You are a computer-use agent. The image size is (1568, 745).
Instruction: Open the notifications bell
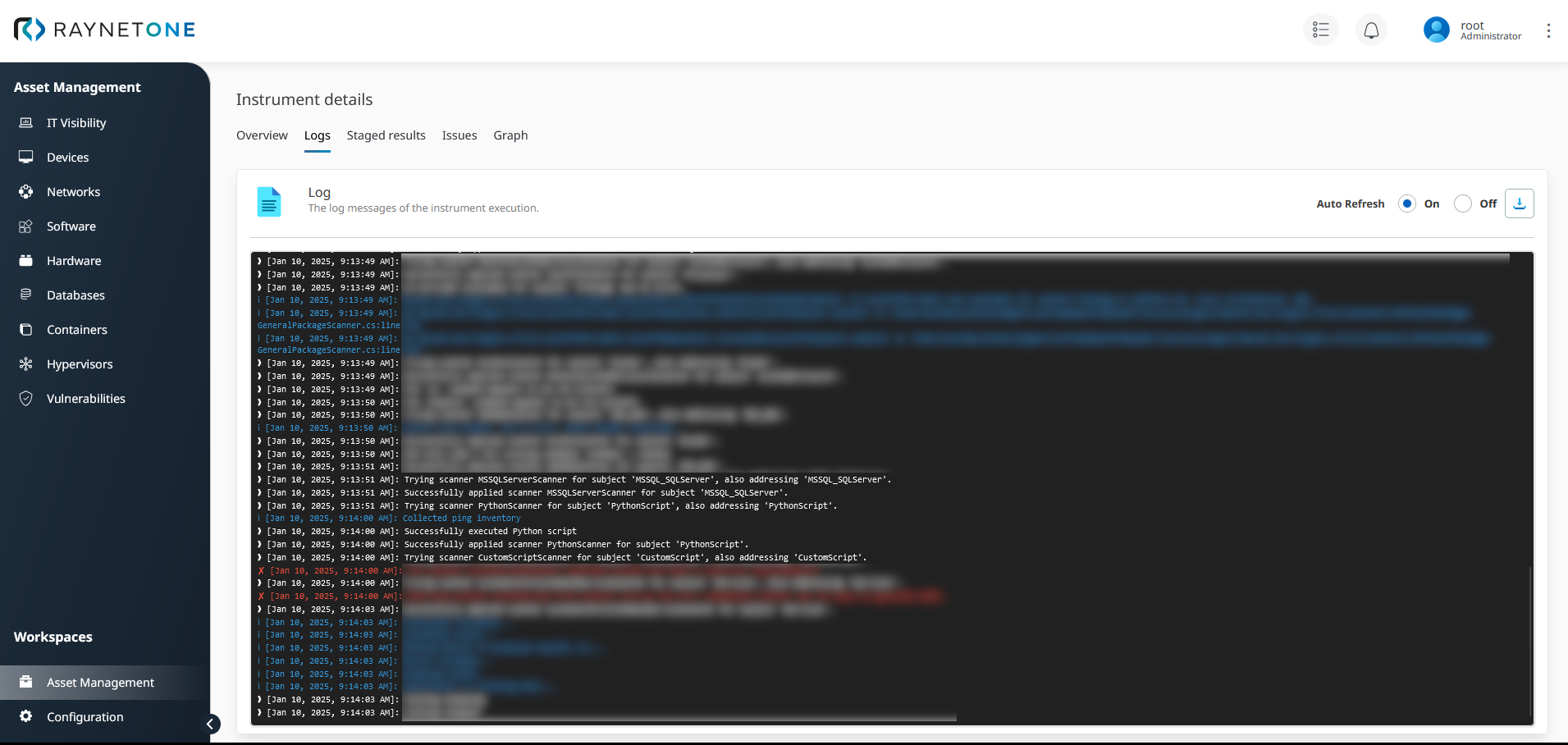point(1371,30)
